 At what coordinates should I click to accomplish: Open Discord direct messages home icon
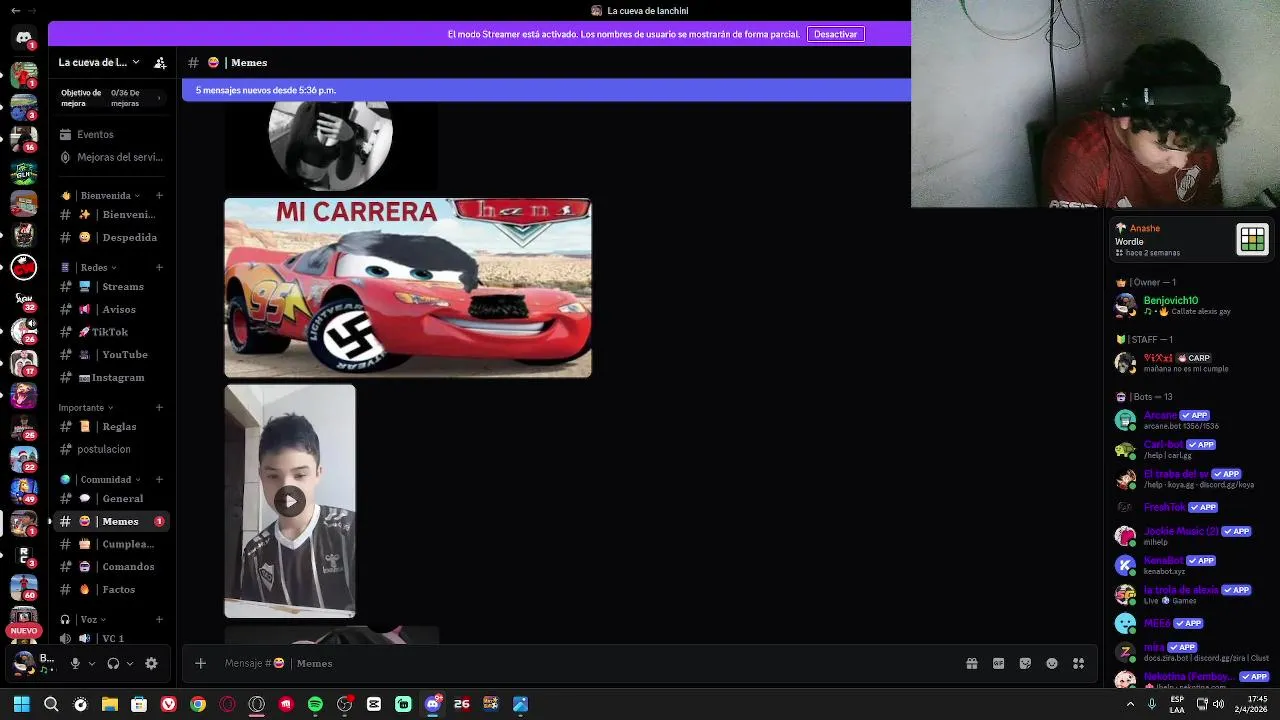[x=23, y=38]
